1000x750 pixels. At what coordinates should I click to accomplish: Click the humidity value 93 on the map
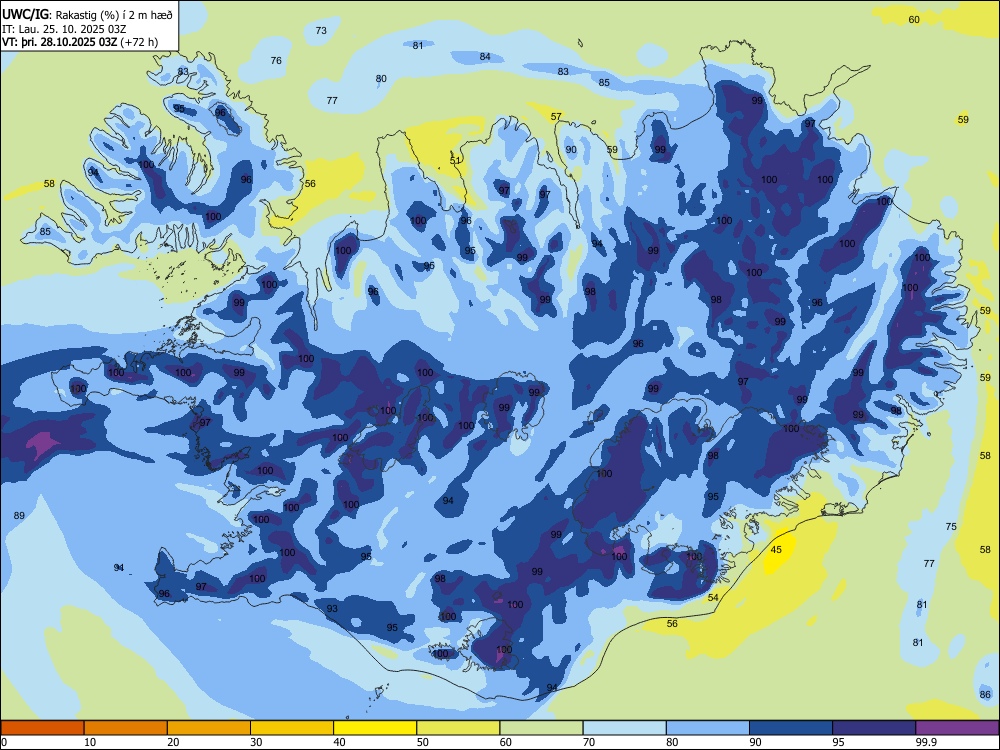pyautogui.click(x=332, y=608)
